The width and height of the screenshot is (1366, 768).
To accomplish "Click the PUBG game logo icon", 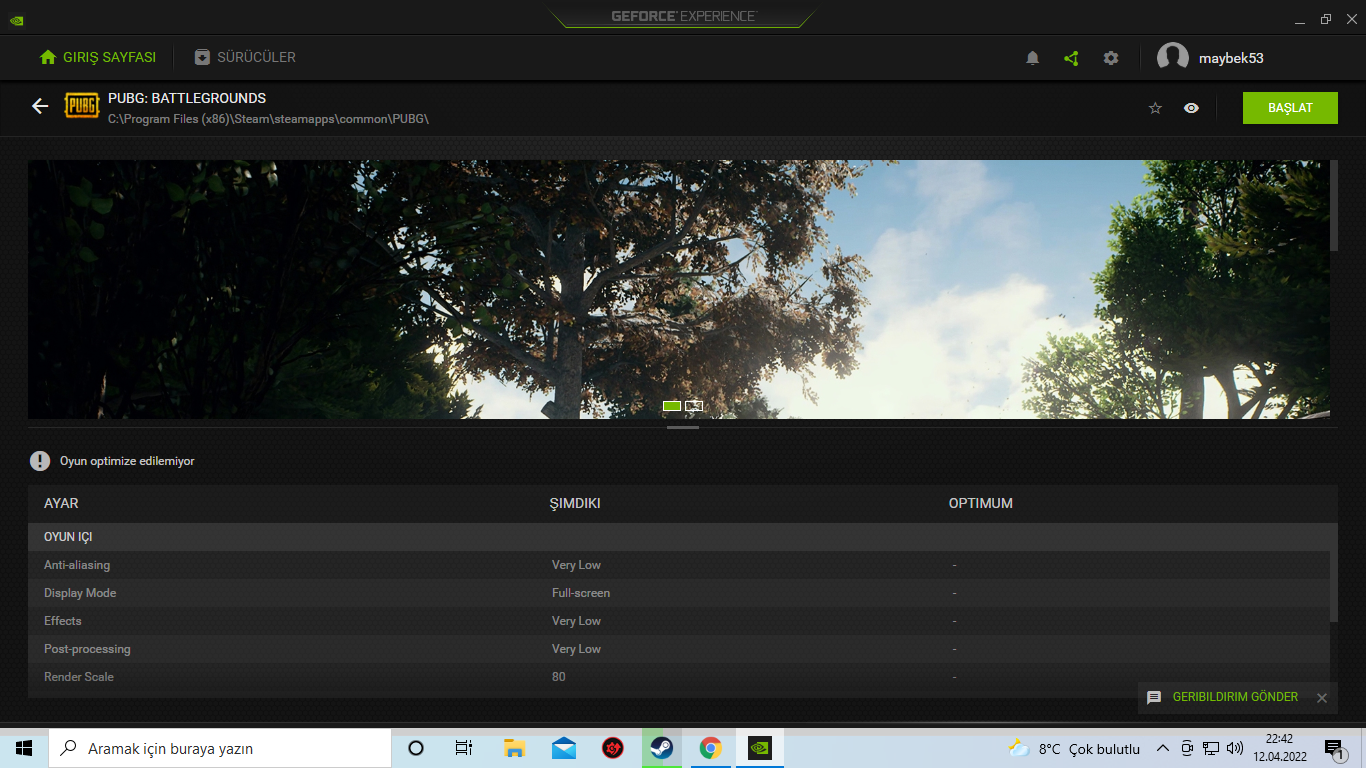I will [82, 106].
